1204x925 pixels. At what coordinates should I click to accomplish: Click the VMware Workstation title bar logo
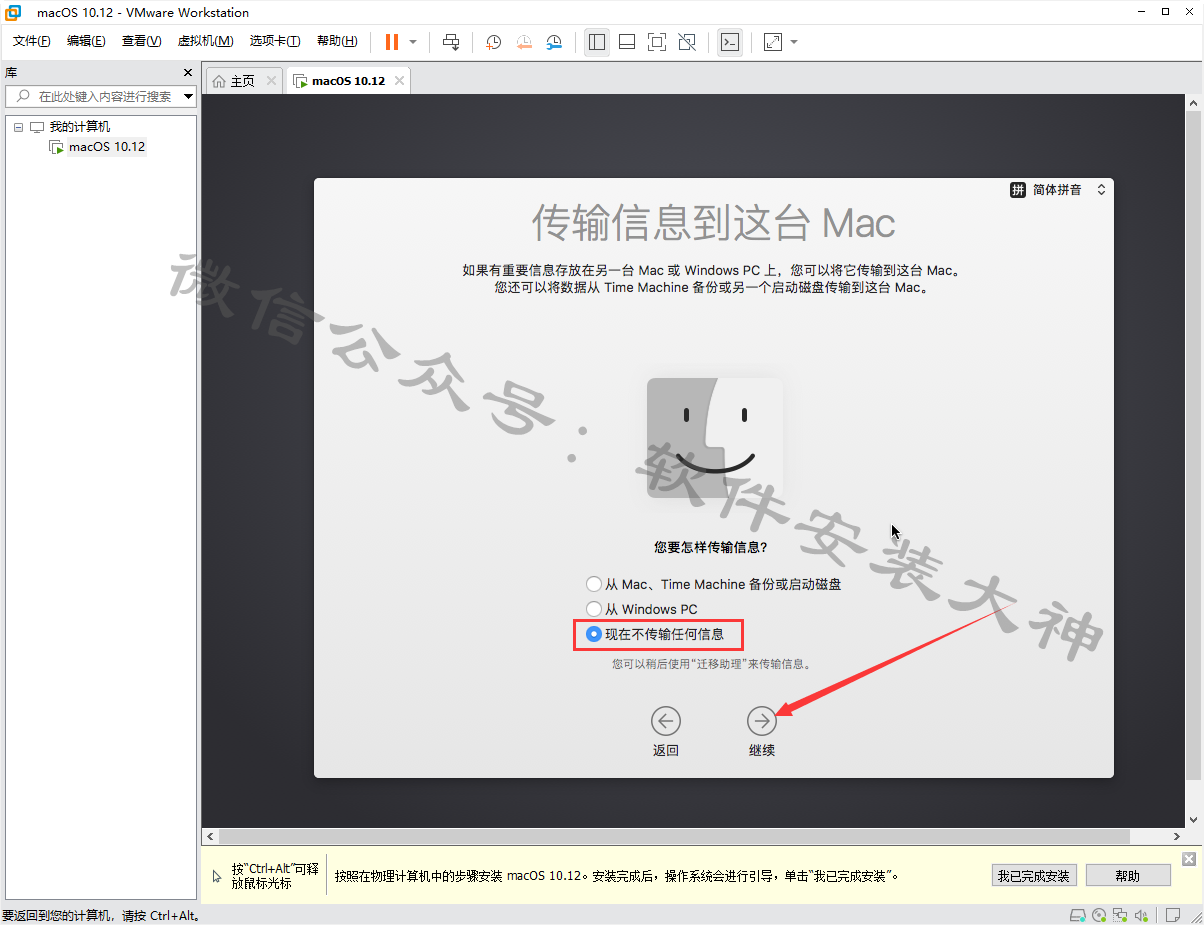click(14, 13)
